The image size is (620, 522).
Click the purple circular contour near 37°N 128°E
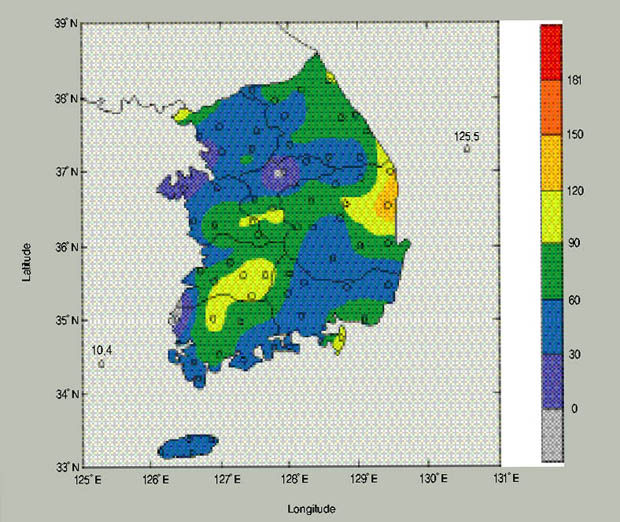[281, 174]
